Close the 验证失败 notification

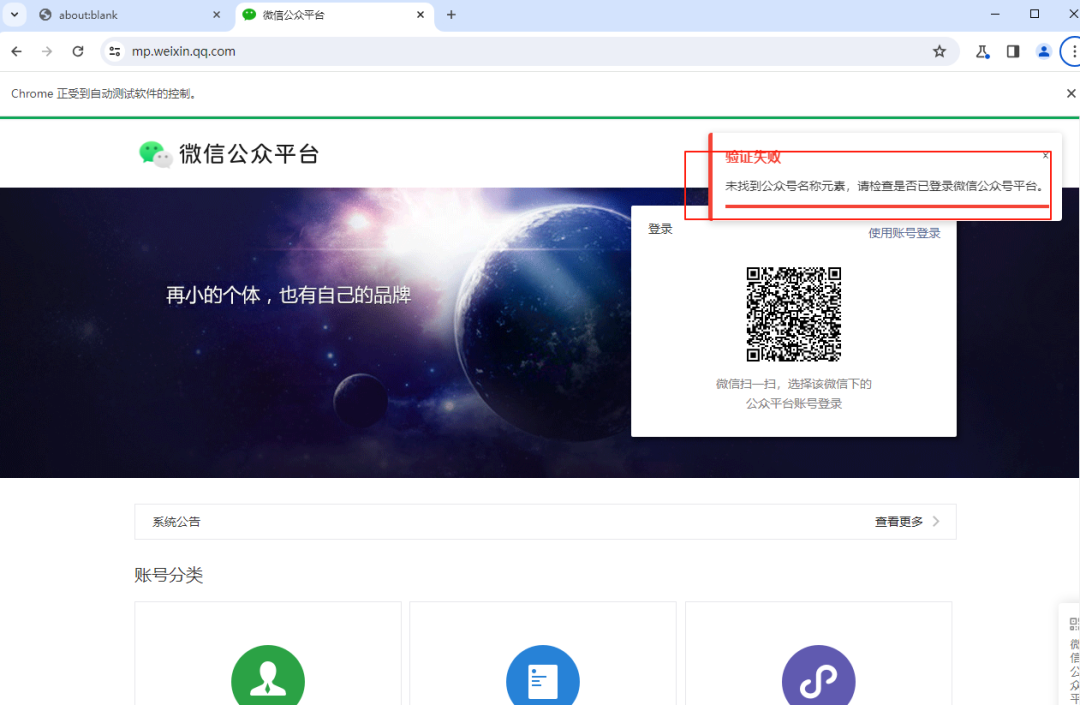pos(1046,156)
